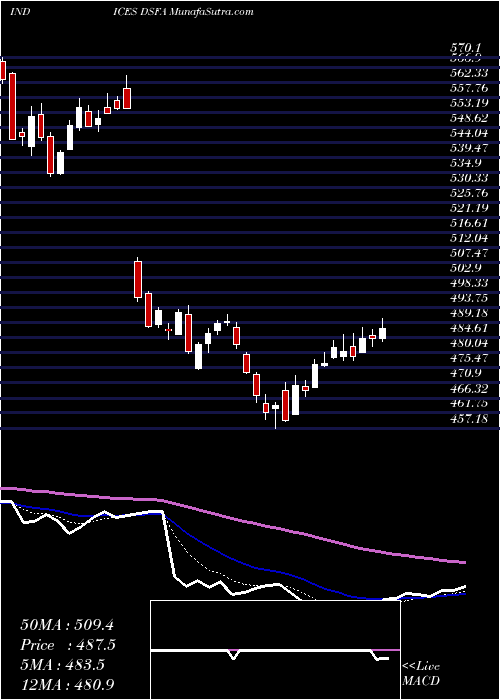This screenshot has height=700, width=500.
Task: Click the 480.04 price level label
Action: [469, 345]
